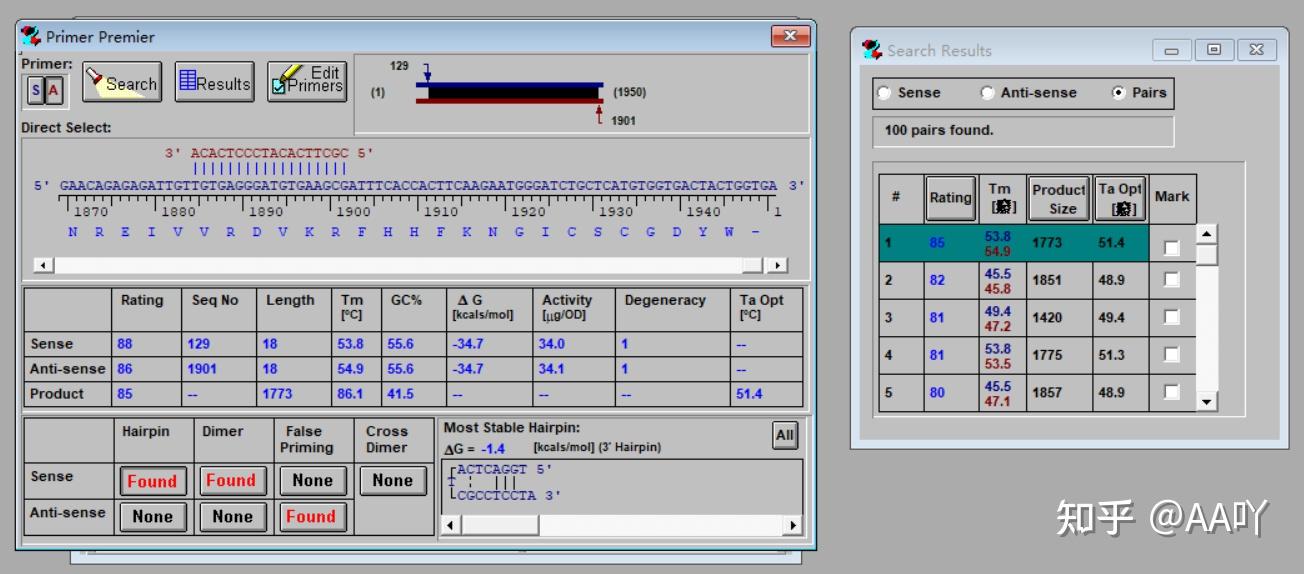Click the sequence view scrollbar thumb
Screen dimensions: 1304x574
tap(752, 265)
